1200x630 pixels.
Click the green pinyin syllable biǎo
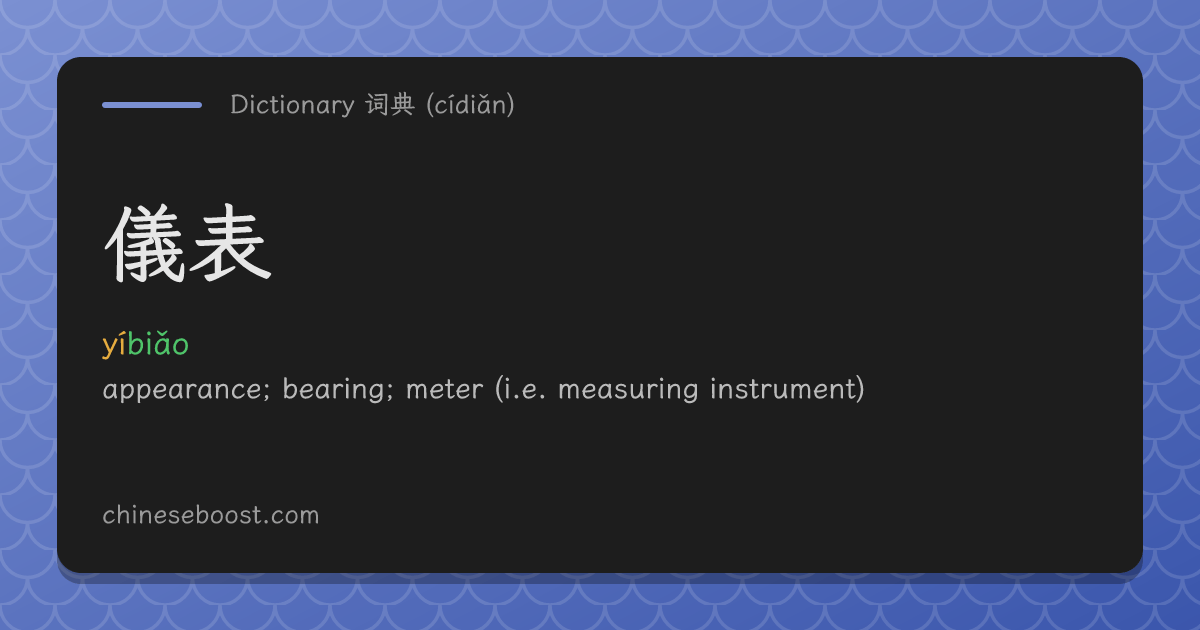click(158, 345)
